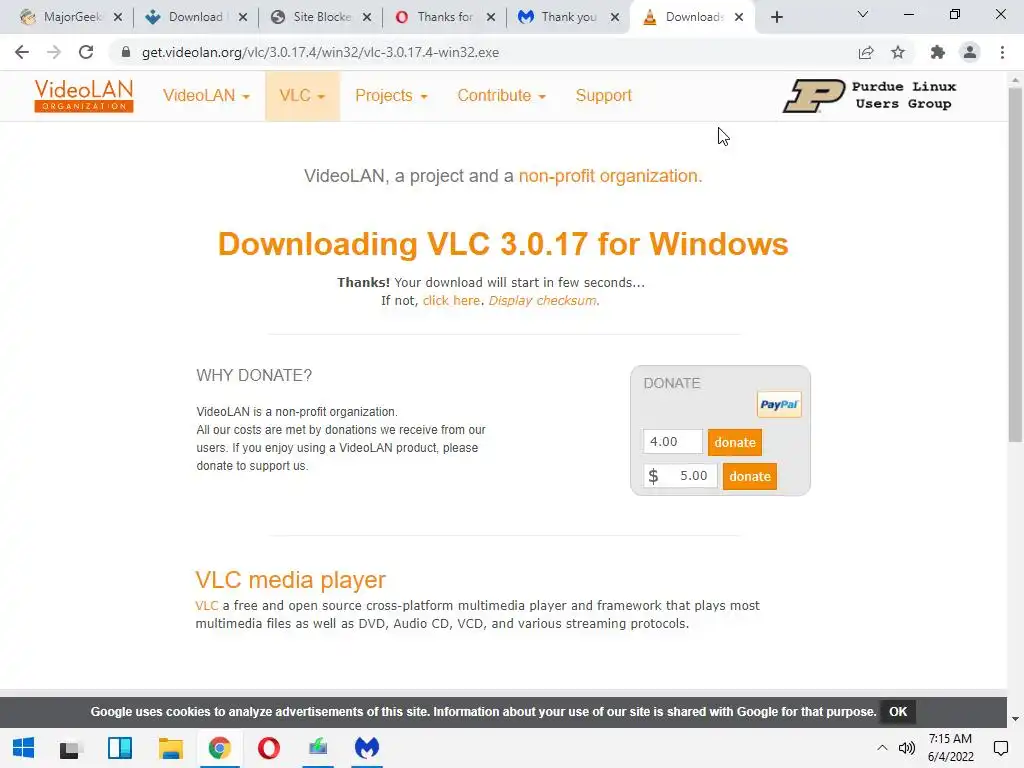
Task: Reload the current page
Action: tap(86, 52)
